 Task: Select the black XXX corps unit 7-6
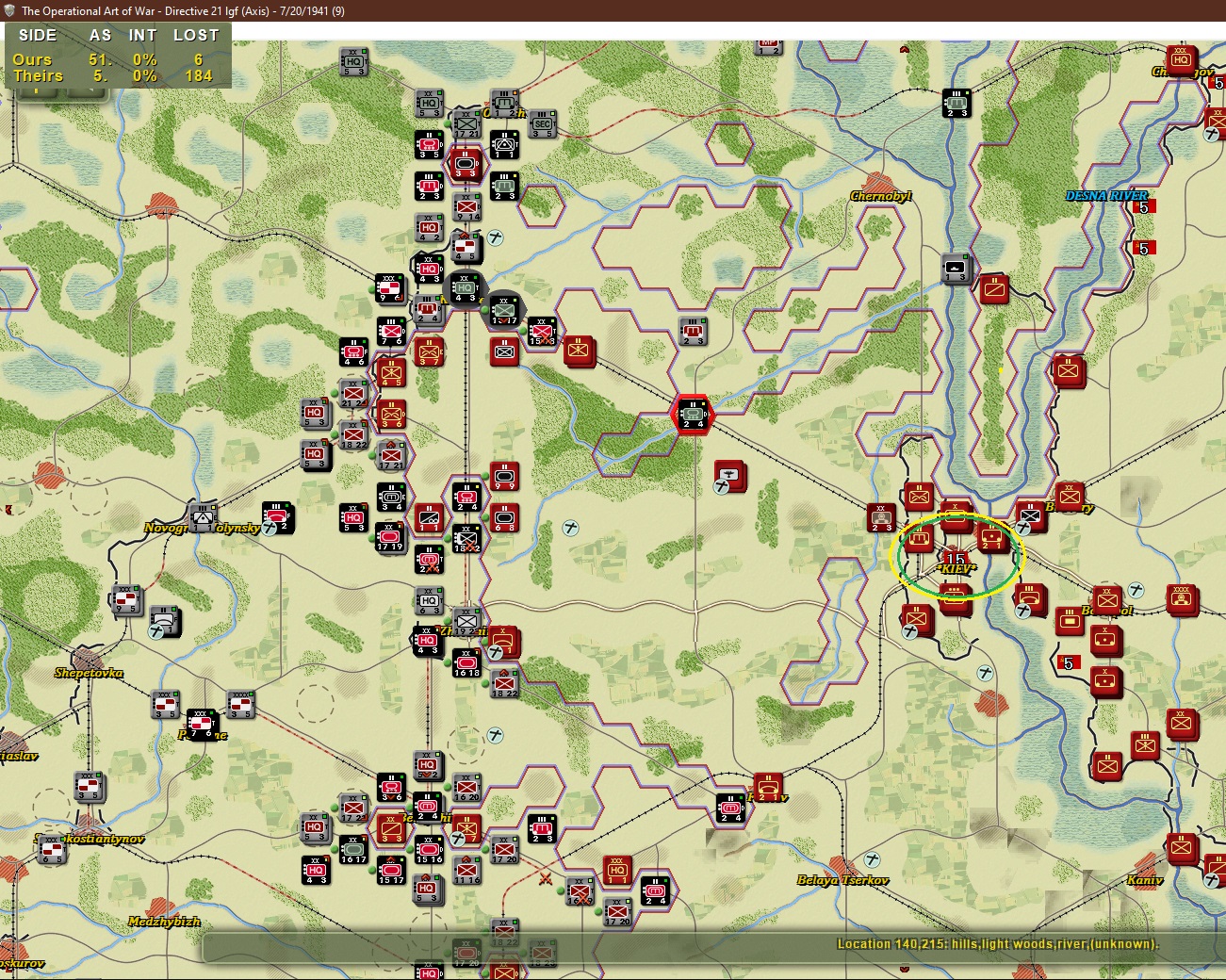coord(201,725)
